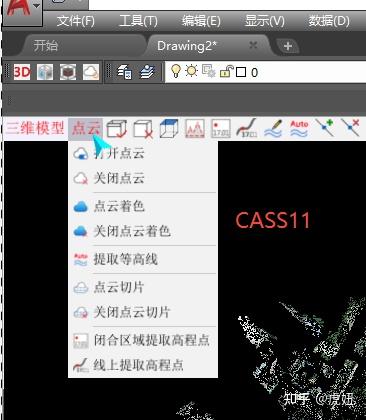Click the box with red X icon
Screen dimensions: 366x420
pyautogui.click(x=143, y=129)
